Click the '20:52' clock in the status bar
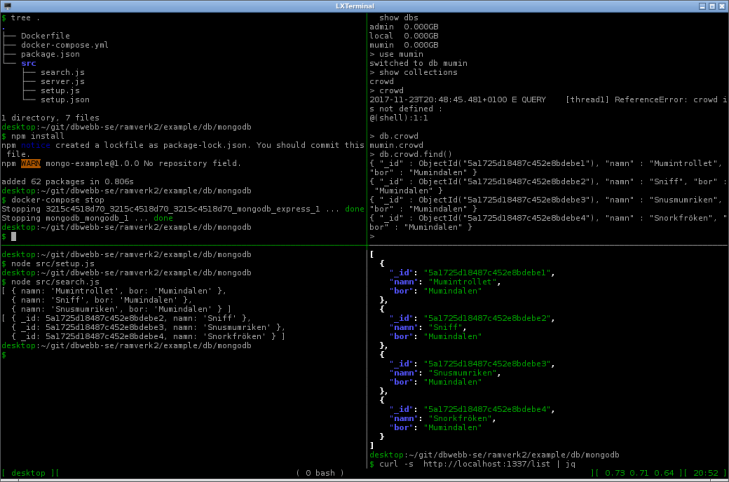This screenshot has width=729, height=482. pos(705,473)
